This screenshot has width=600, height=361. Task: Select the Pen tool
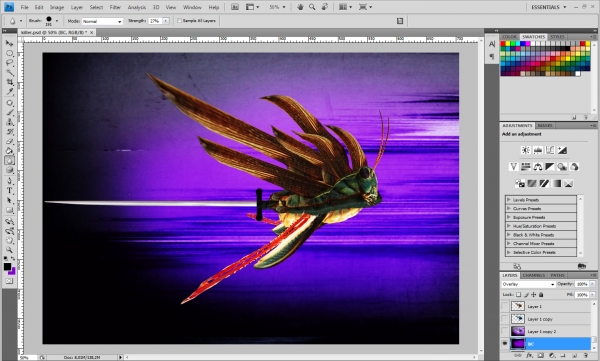pyautogui.click(x=9, y=181)
